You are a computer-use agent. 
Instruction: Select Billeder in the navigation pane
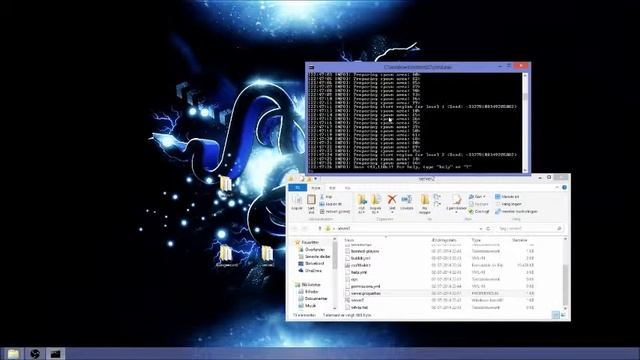coord(309,291)
